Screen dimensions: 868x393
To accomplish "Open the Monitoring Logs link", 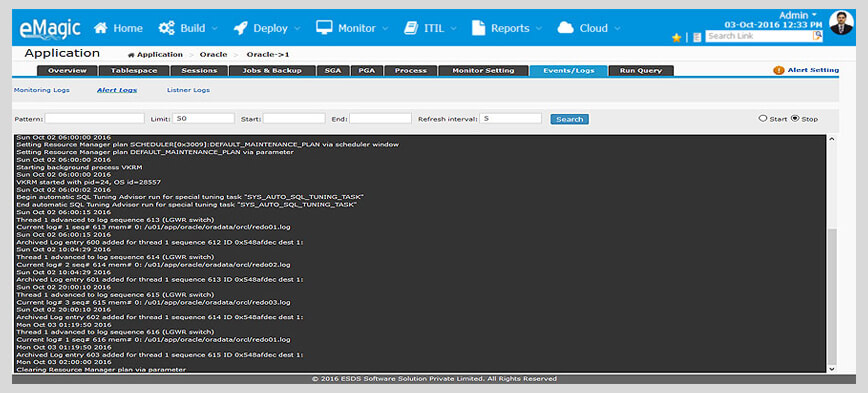I will [x=42, y=90].
